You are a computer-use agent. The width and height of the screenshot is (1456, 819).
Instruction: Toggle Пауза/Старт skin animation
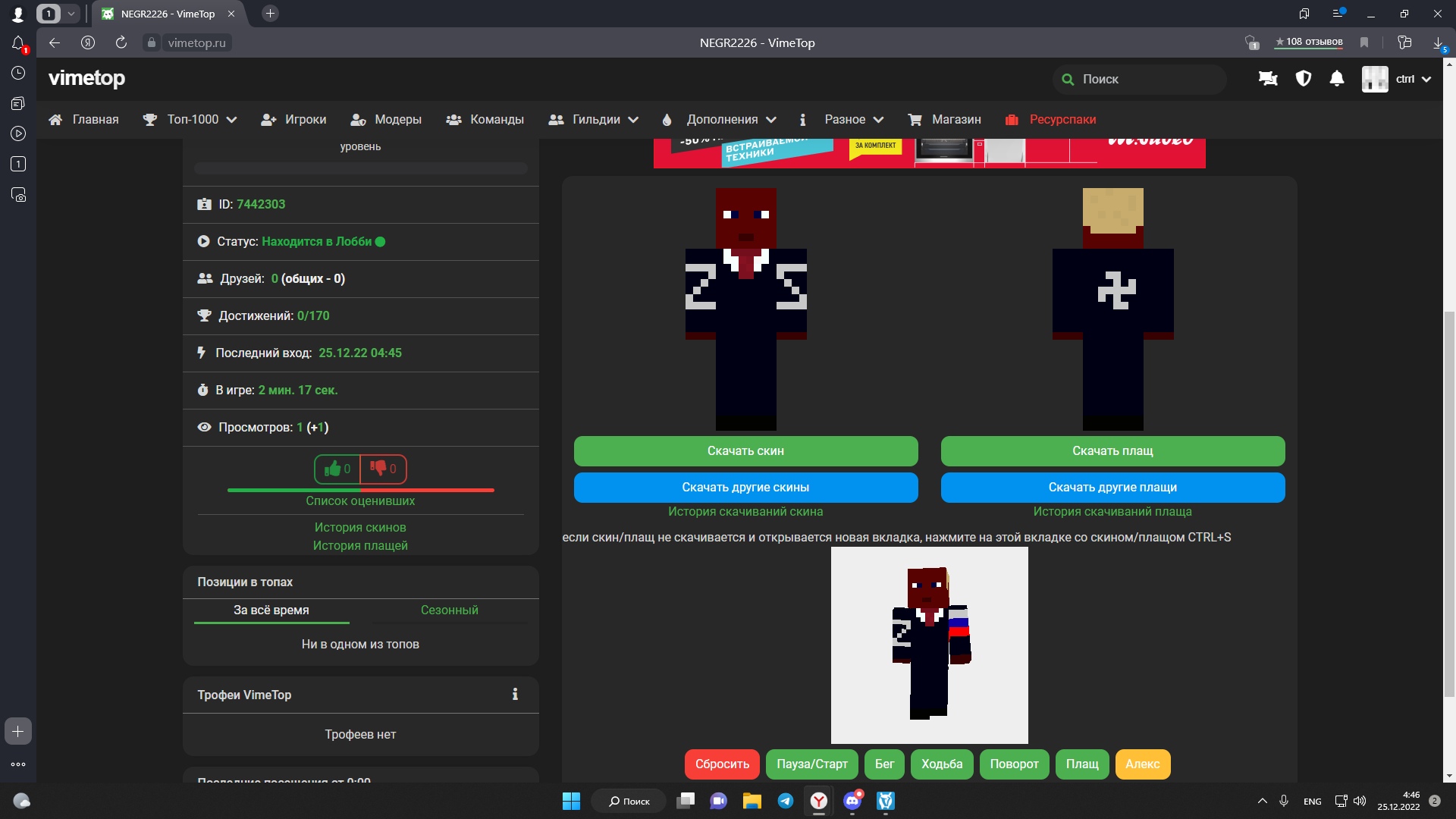point(811,764)
